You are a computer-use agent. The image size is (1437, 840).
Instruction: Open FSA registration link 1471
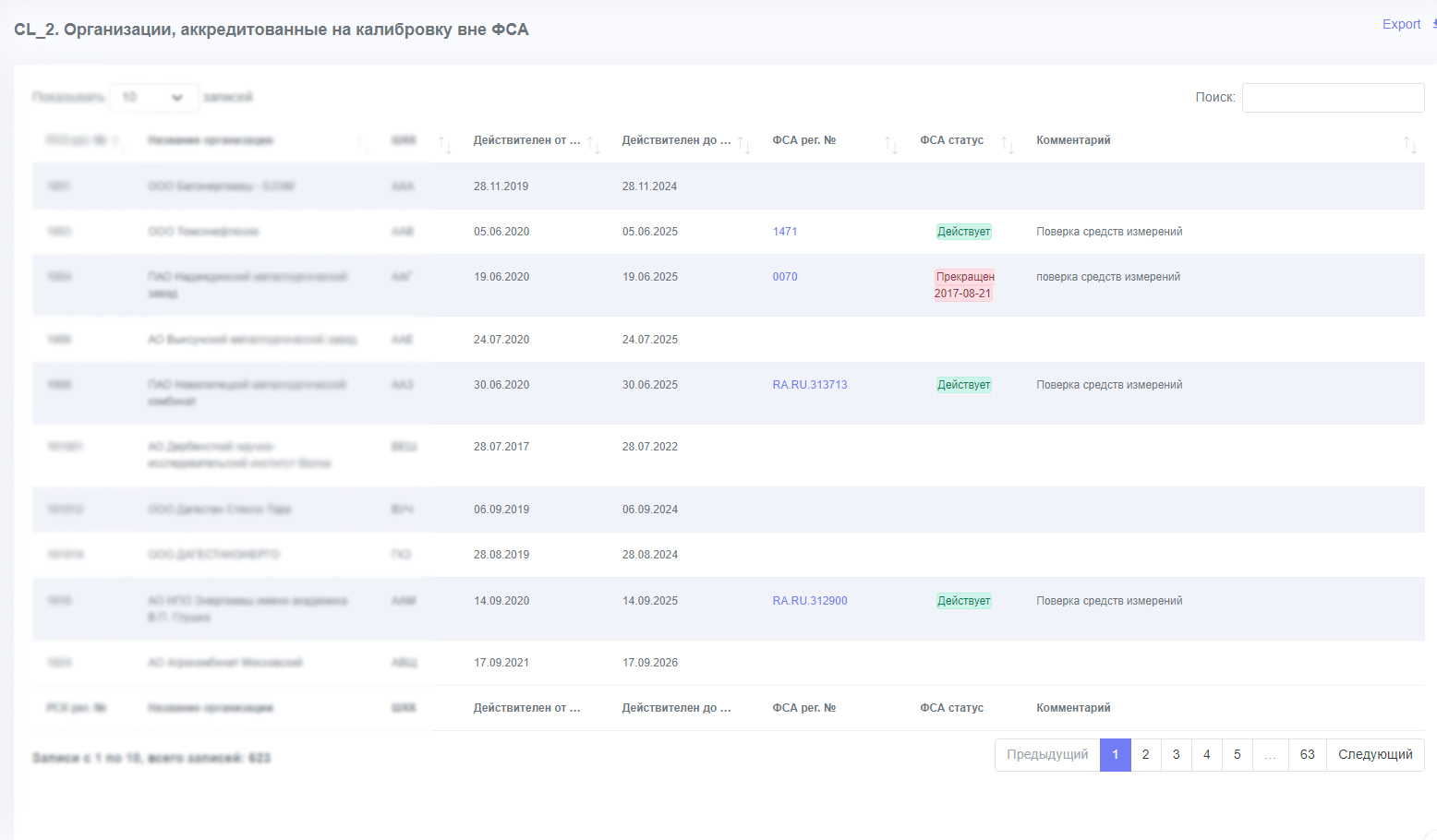[x=785, y=232]
